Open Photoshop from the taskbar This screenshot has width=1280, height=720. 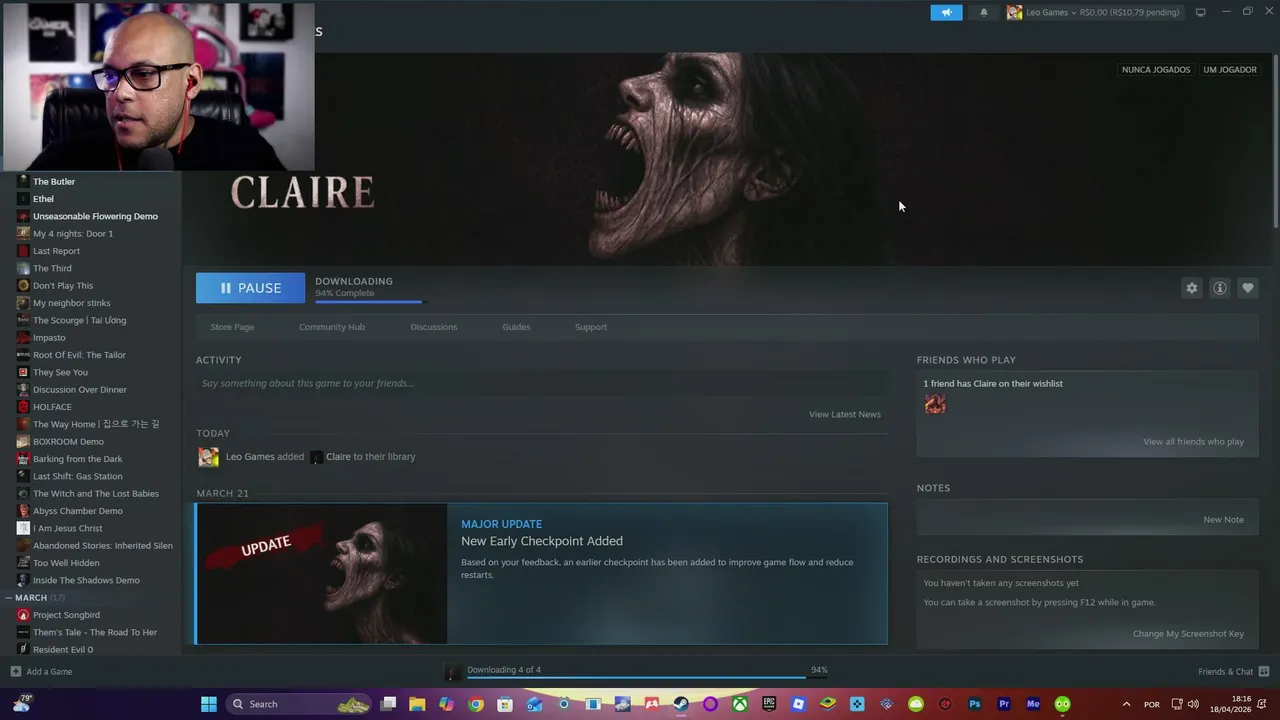(975, 704)
